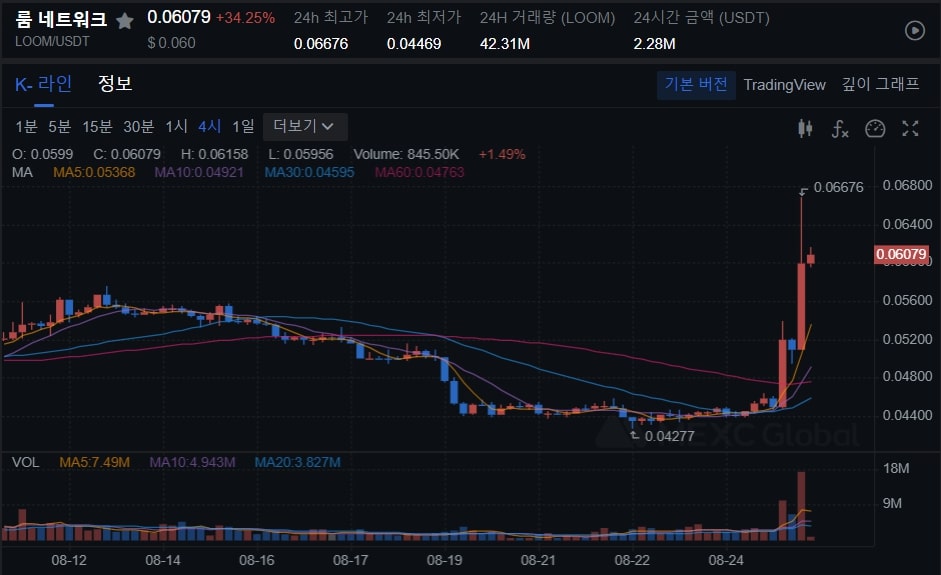Choose the 15분 interval

[97, 127]
